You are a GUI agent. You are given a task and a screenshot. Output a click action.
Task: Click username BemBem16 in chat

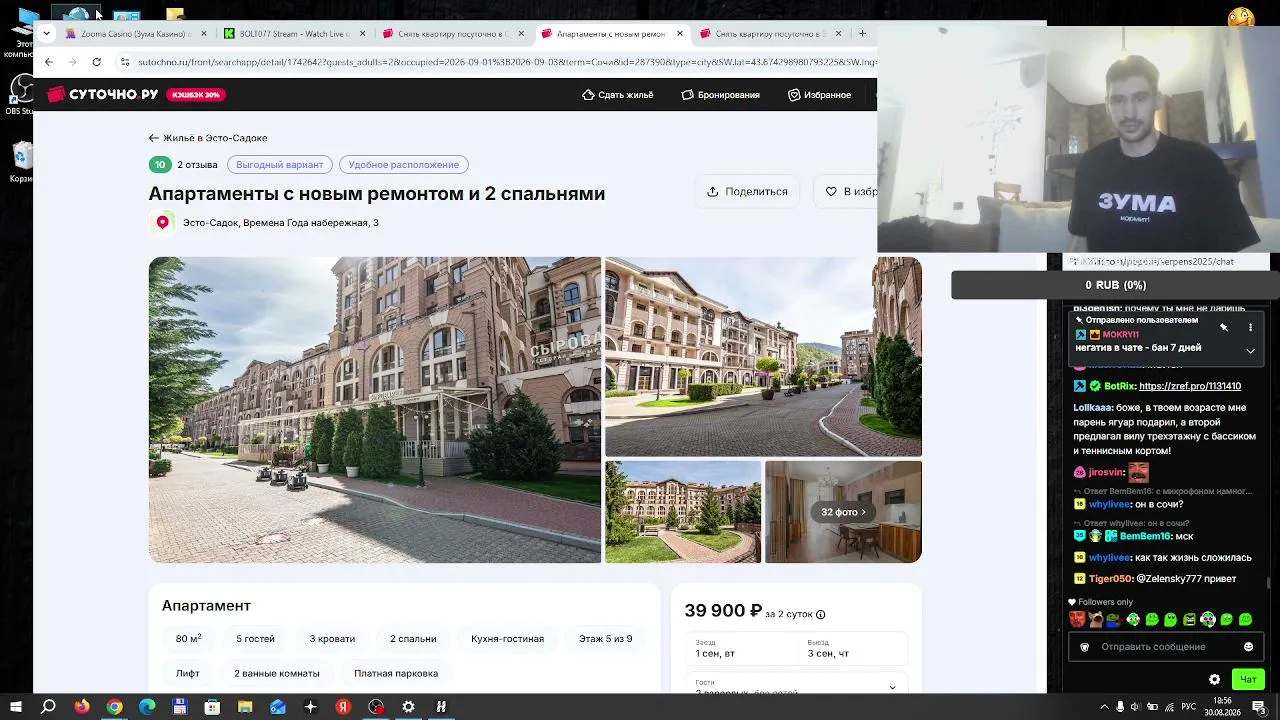tap(1145, 537)
